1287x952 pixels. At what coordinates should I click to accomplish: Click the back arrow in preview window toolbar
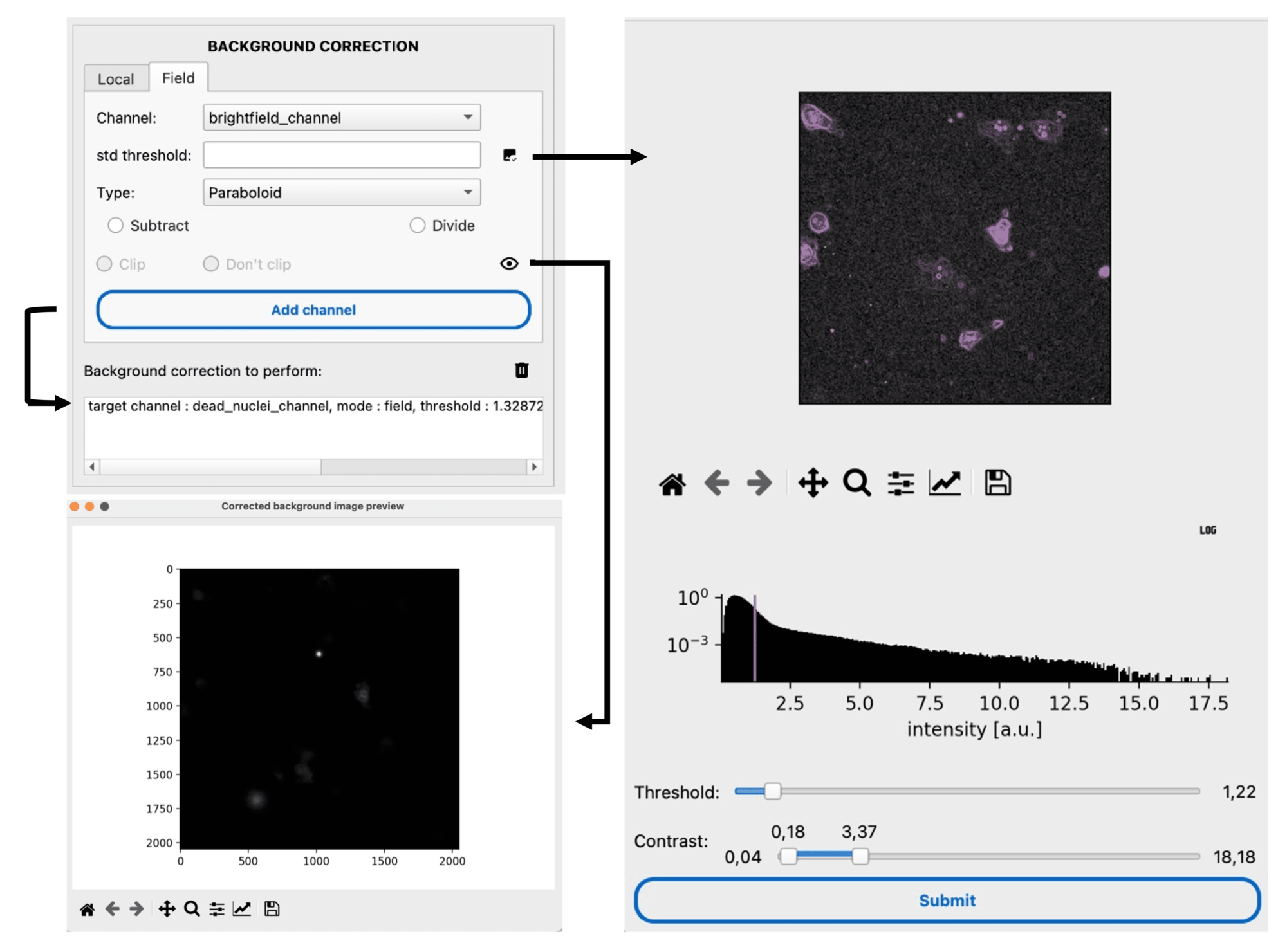pyautogui.click(x=113, y=909)
